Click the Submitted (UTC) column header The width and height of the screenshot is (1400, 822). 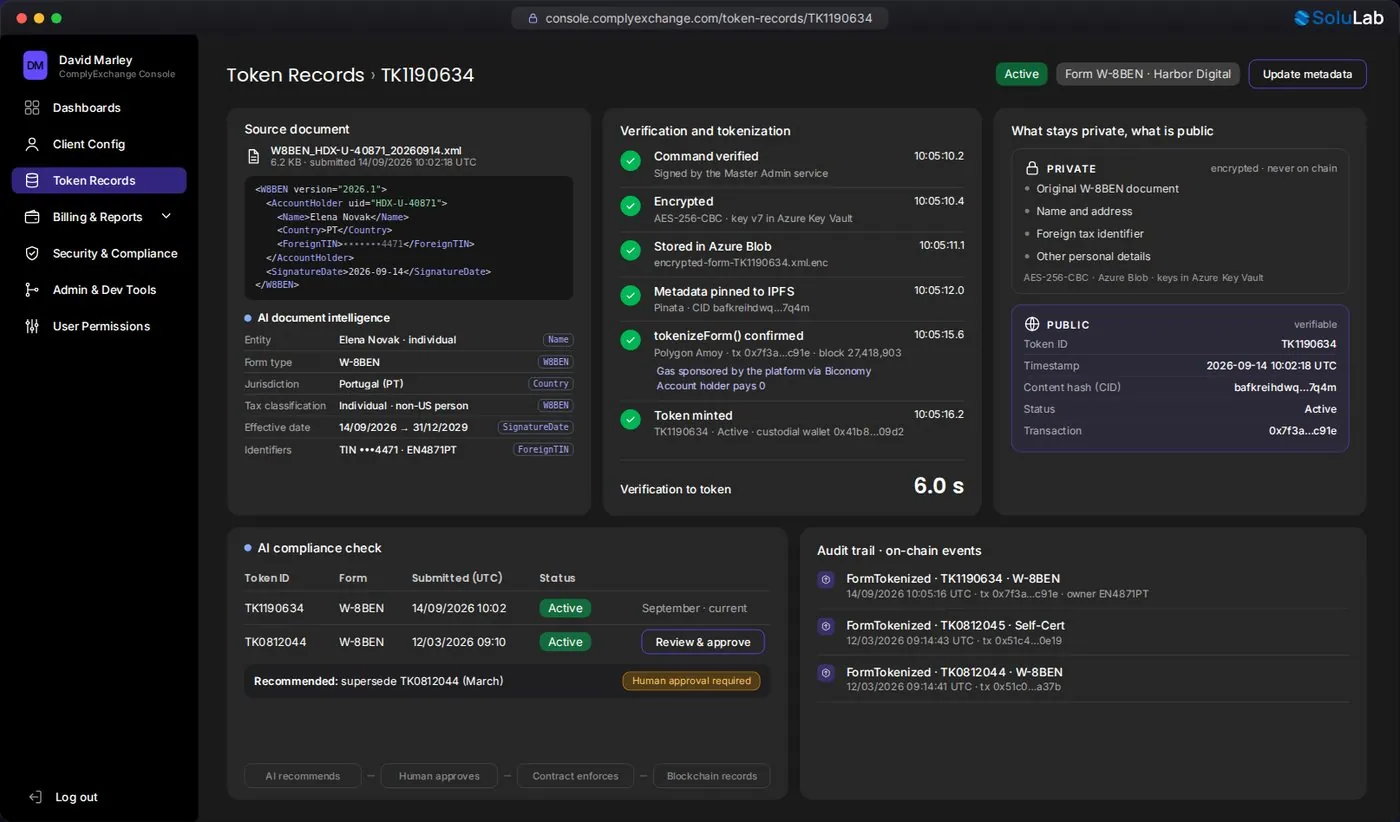pyautogui.click(x=457, y=578)
